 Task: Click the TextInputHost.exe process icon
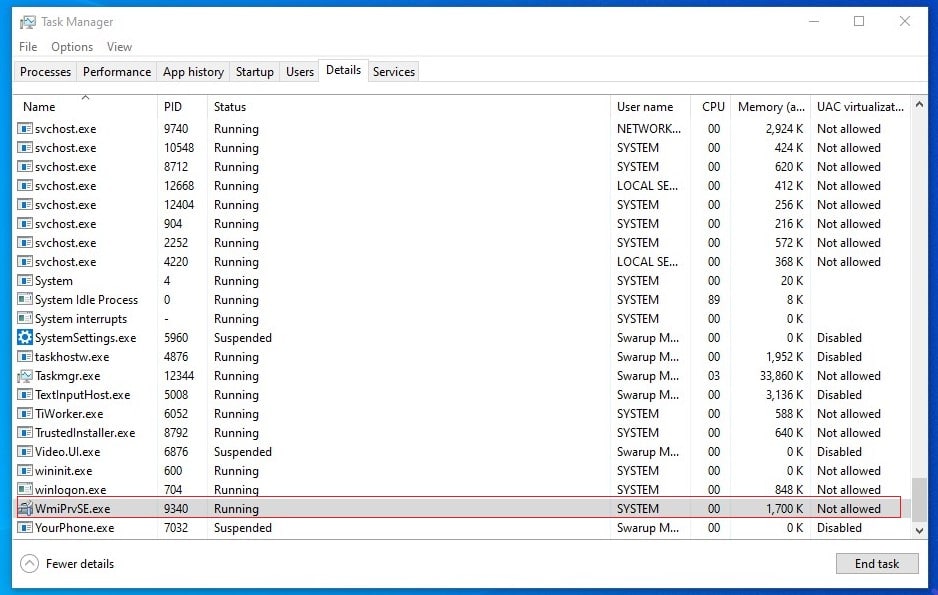pyautogui.click(x=25, y=395)
